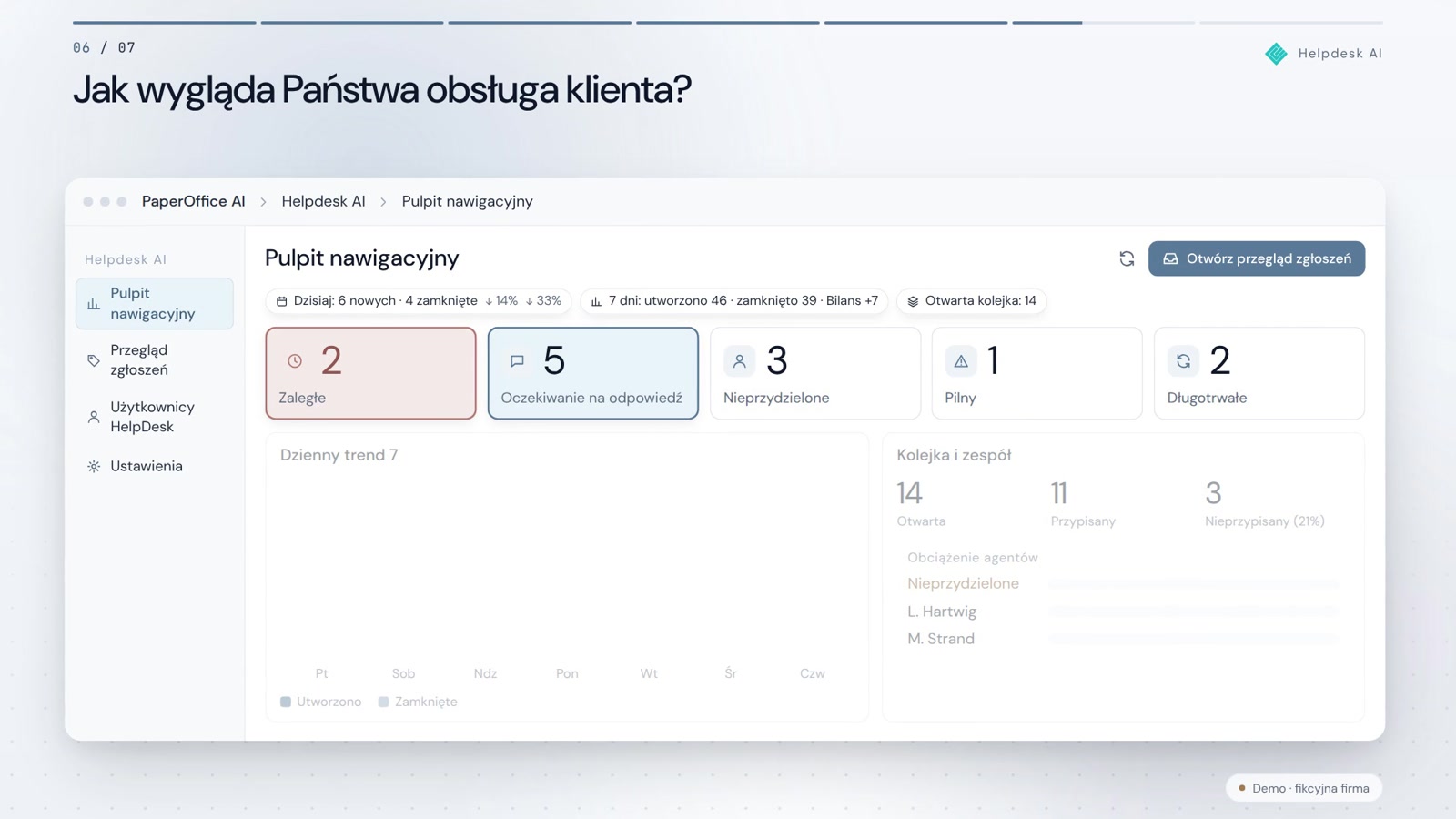This screenshot has width=1456, height=819.
Task: Click the calendar icon in the Dzisiaj chip
Action: coord(282,301)
